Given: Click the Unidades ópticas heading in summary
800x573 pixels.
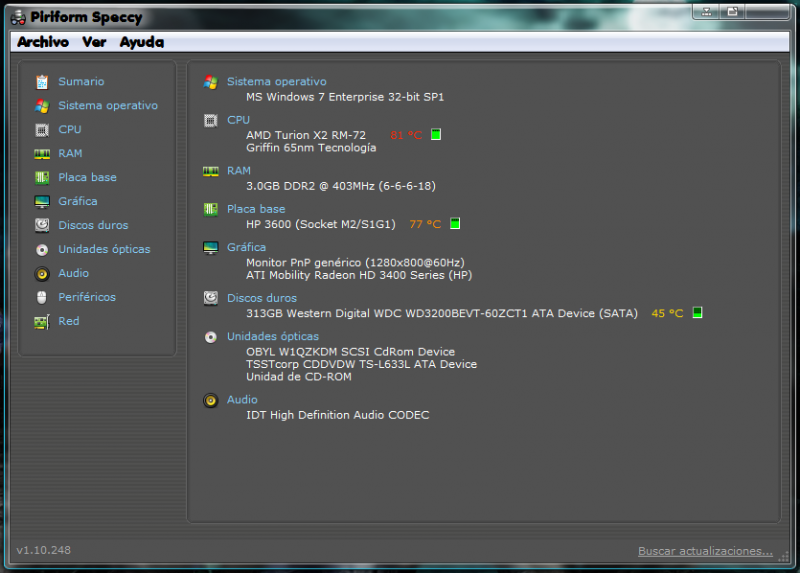Looking at the screenshot, I should coord(273,337).
